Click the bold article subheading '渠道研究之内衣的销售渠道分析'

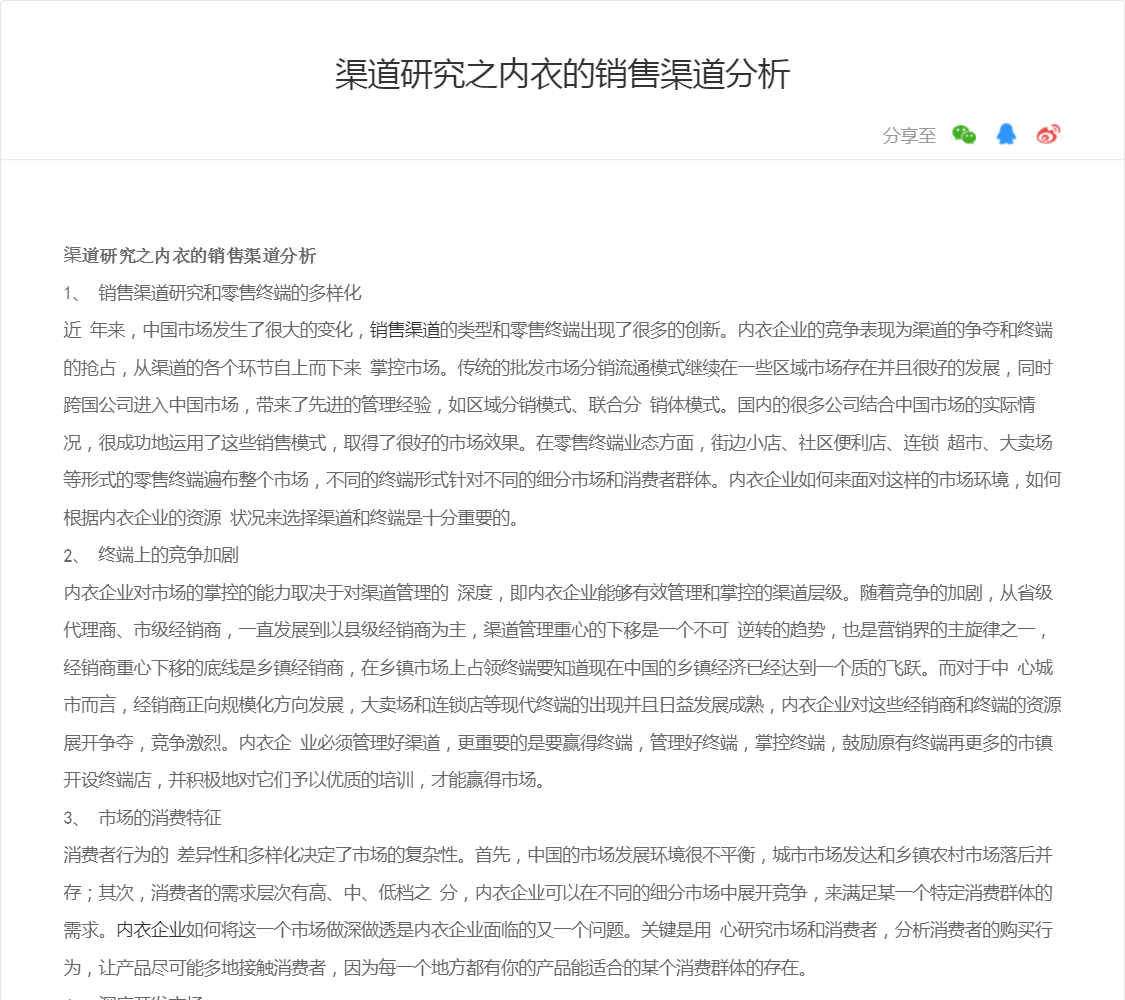pyautogui.click(x=189, y=255)
